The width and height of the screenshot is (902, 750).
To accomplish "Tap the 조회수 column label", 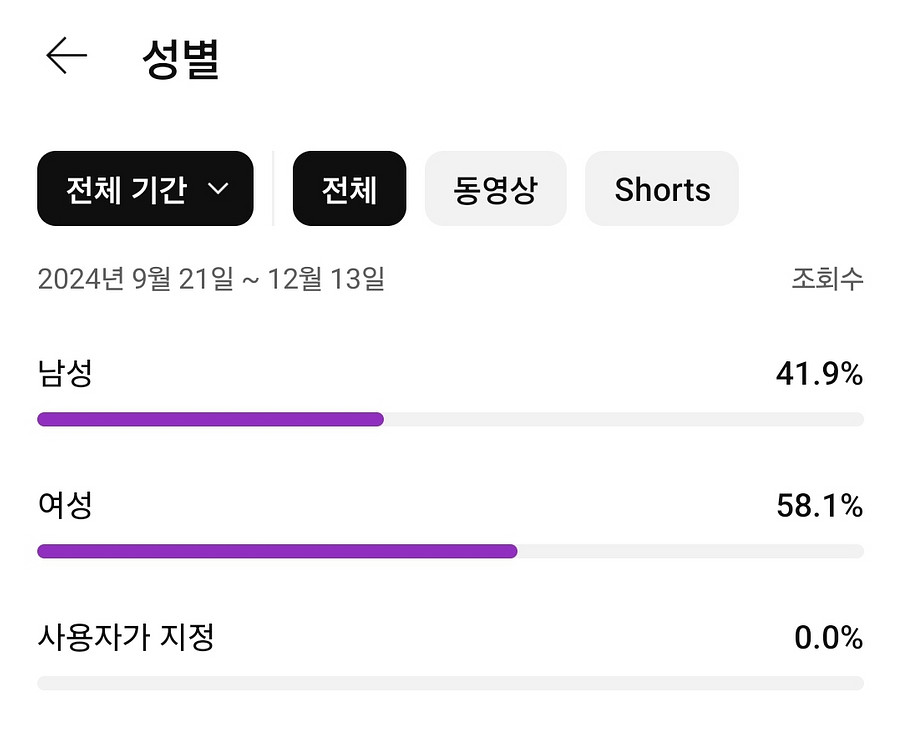I will [827, 279].
